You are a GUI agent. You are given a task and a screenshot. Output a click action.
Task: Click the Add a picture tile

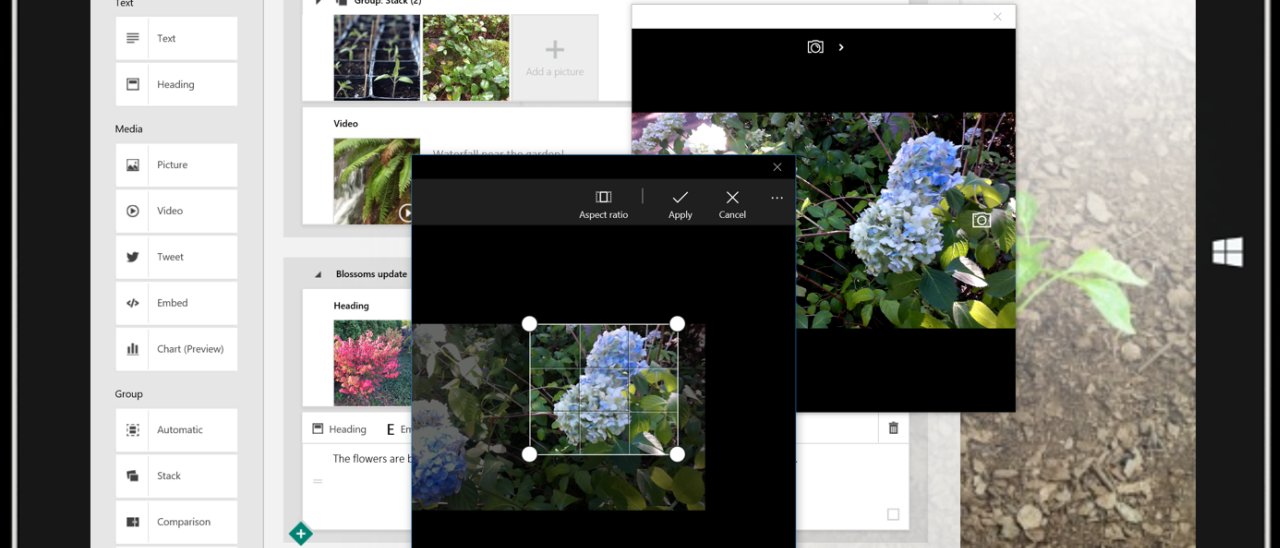(x=555, y=58)
